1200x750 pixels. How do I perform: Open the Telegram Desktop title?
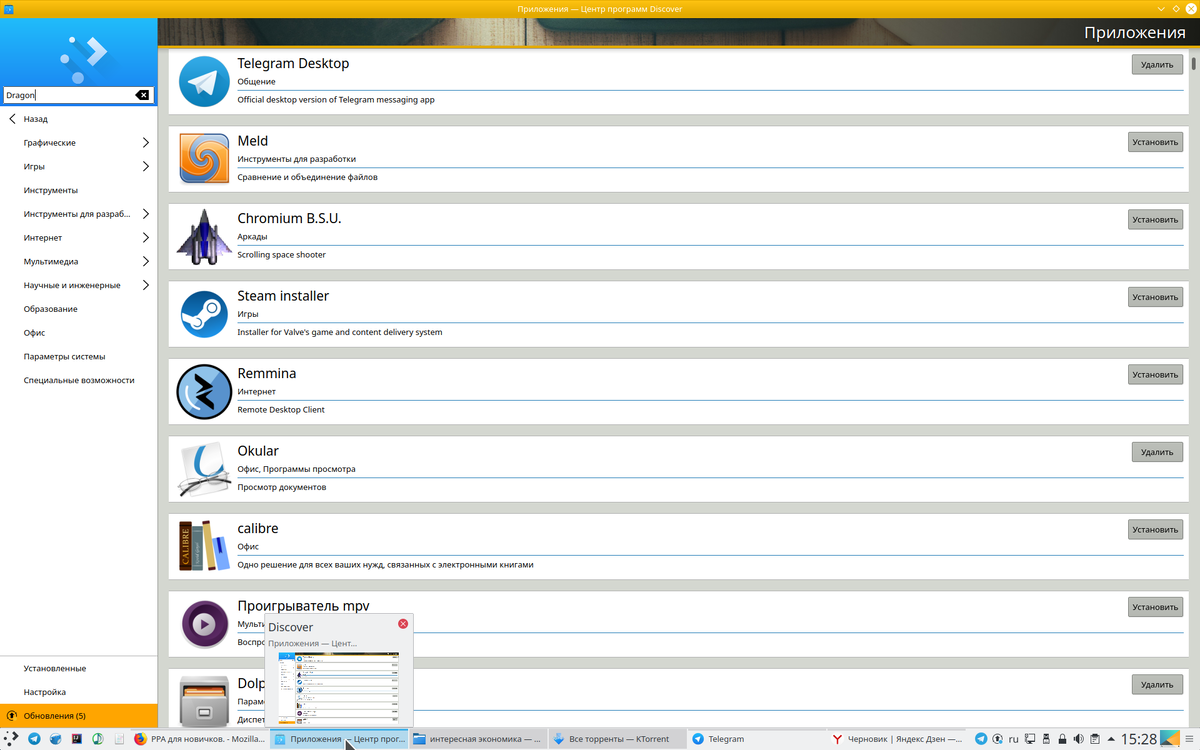[293, 63]
